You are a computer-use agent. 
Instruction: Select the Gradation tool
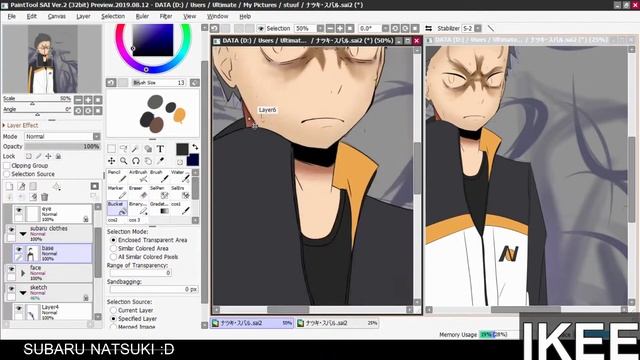tap(159, 208)
